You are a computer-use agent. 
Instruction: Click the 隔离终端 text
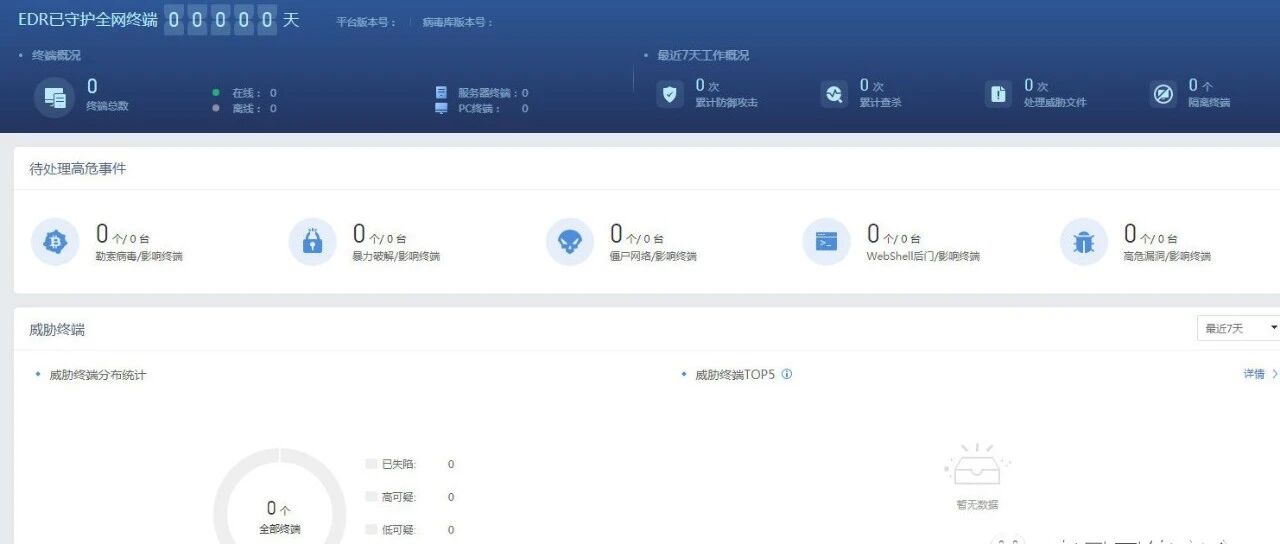pos(1209,102)
